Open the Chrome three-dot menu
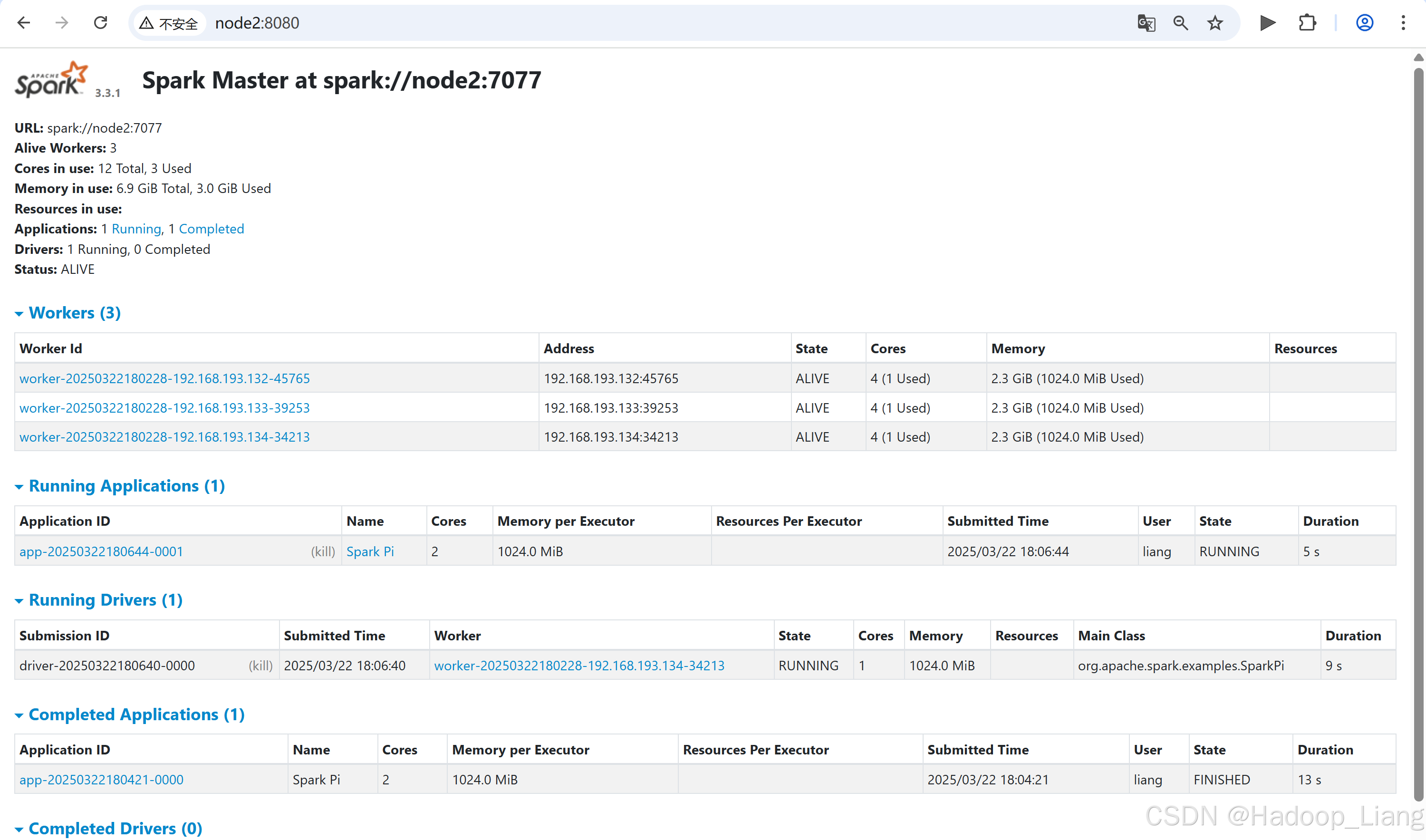Viewport: 1426px width, 840px height. point(1403,23)
